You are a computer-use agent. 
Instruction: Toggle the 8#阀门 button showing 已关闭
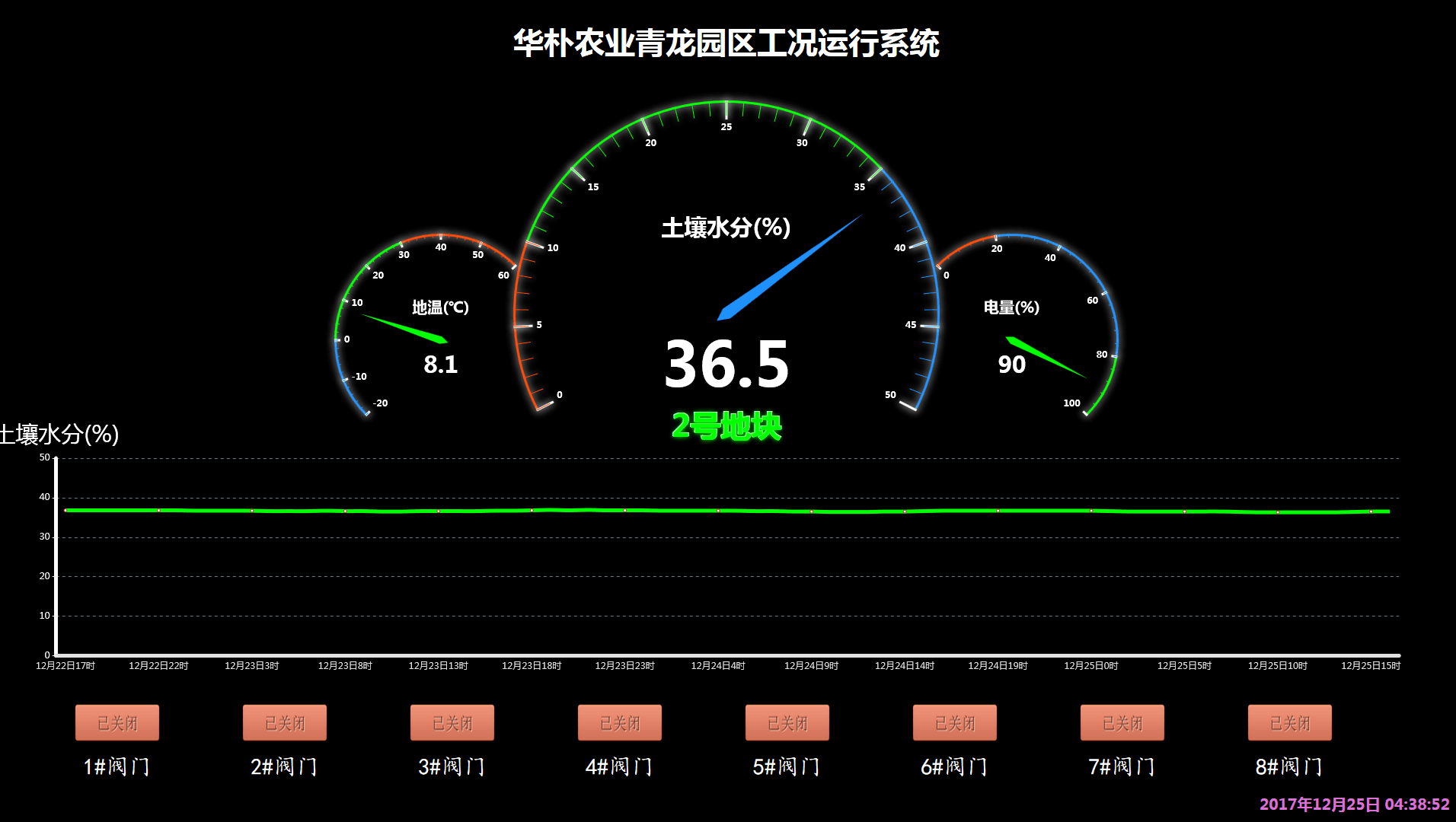(x=1290, y=722)
